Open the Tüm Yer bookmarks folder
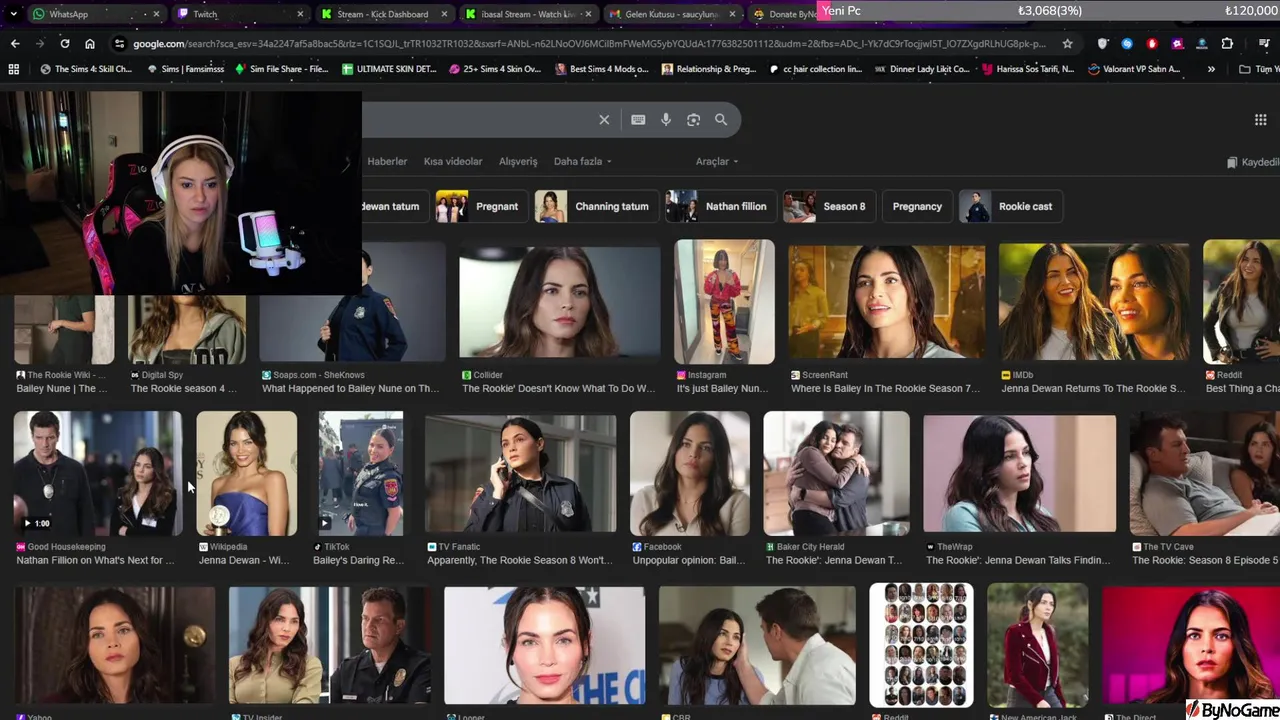1280x720 pixels. coord(1259,69)
